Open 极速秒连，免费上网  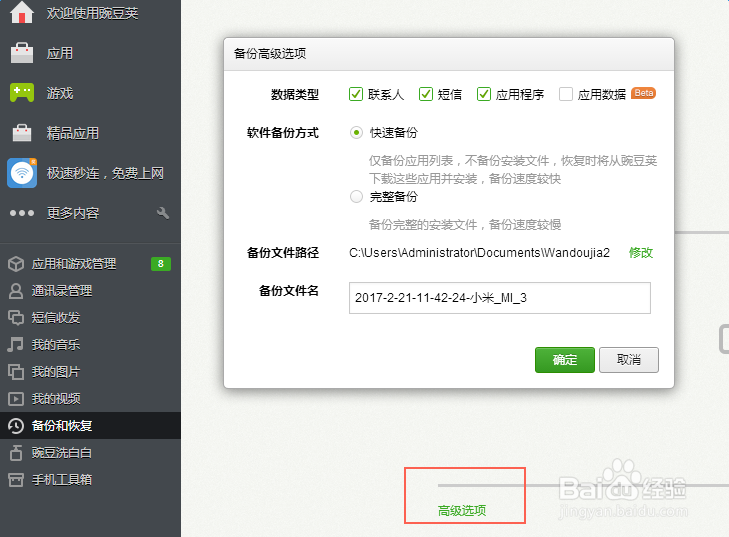(x=105, y=173)
